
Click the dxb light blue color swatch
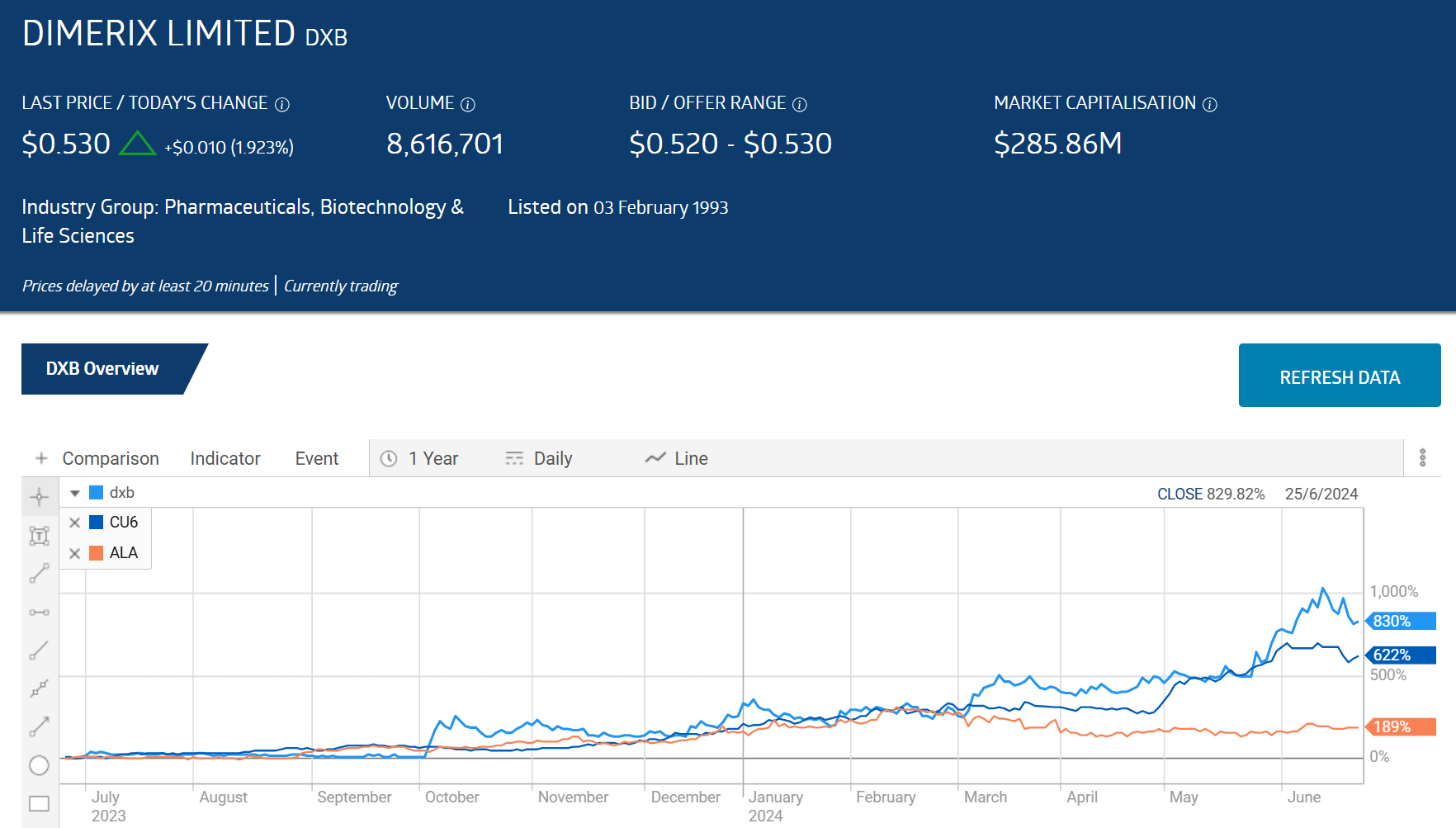pyautogui.click(x=97, y=493)
